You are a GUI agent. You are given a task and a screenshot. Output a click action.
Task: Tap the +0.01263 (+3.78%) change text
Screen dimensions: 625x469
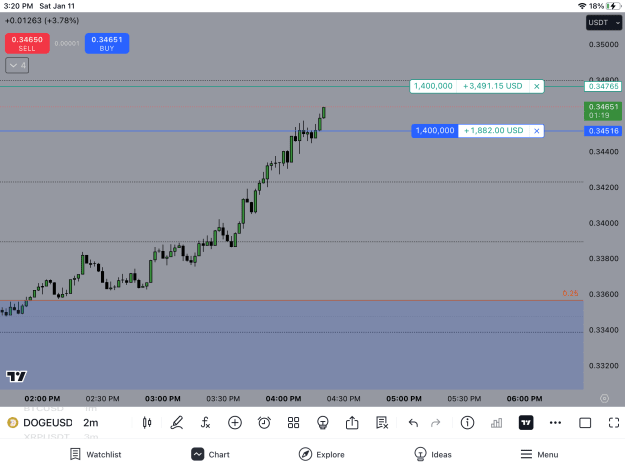(x=42, y=20)
